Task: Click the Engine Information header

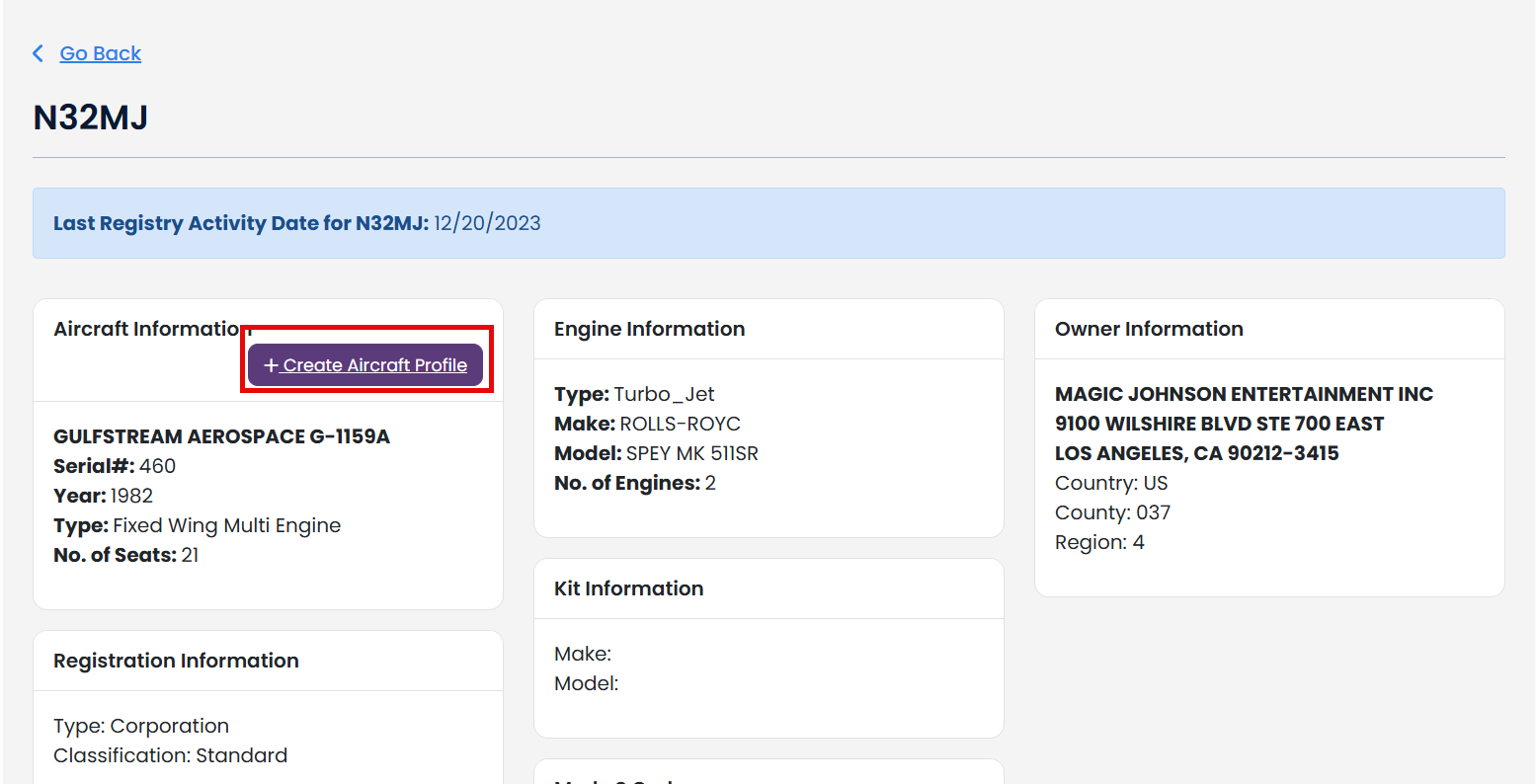Action: pyautogui.click(x=650, y=329)
